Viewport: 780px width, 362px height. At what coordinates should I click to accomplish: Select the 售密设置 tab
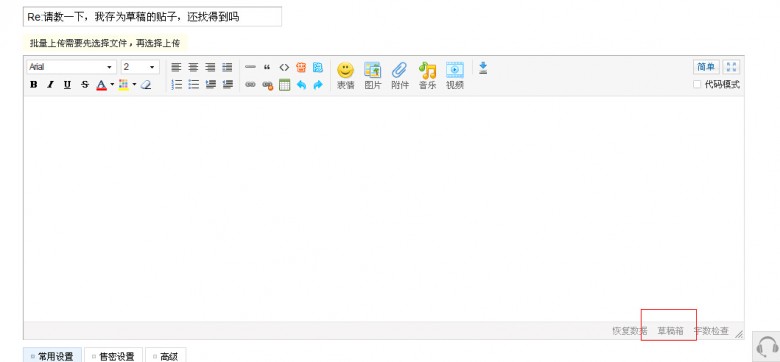click(113, 356)
